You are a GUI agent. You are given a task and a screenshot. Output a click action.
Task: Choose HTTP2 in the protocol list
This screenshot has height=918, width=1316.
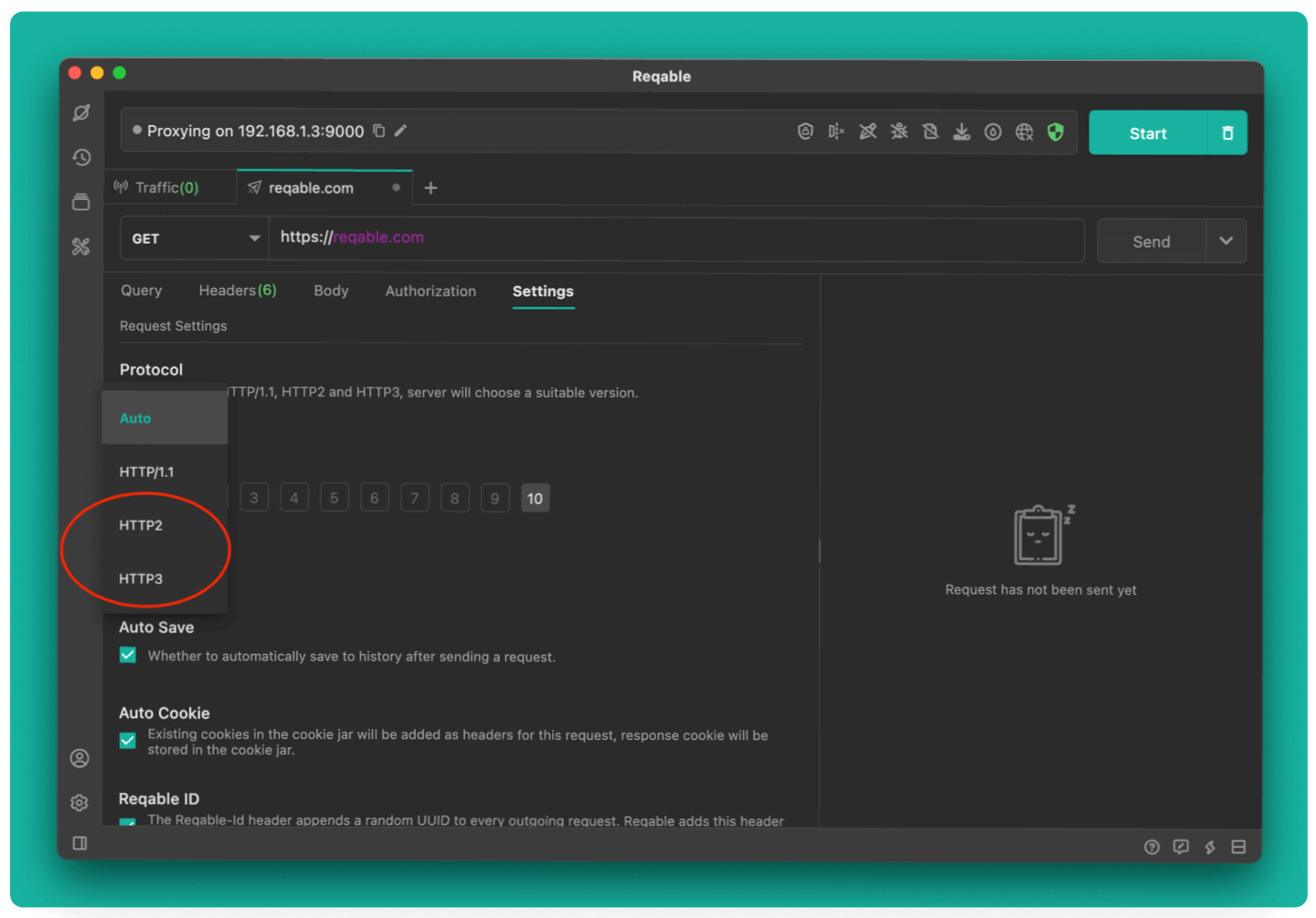[164, 525]
